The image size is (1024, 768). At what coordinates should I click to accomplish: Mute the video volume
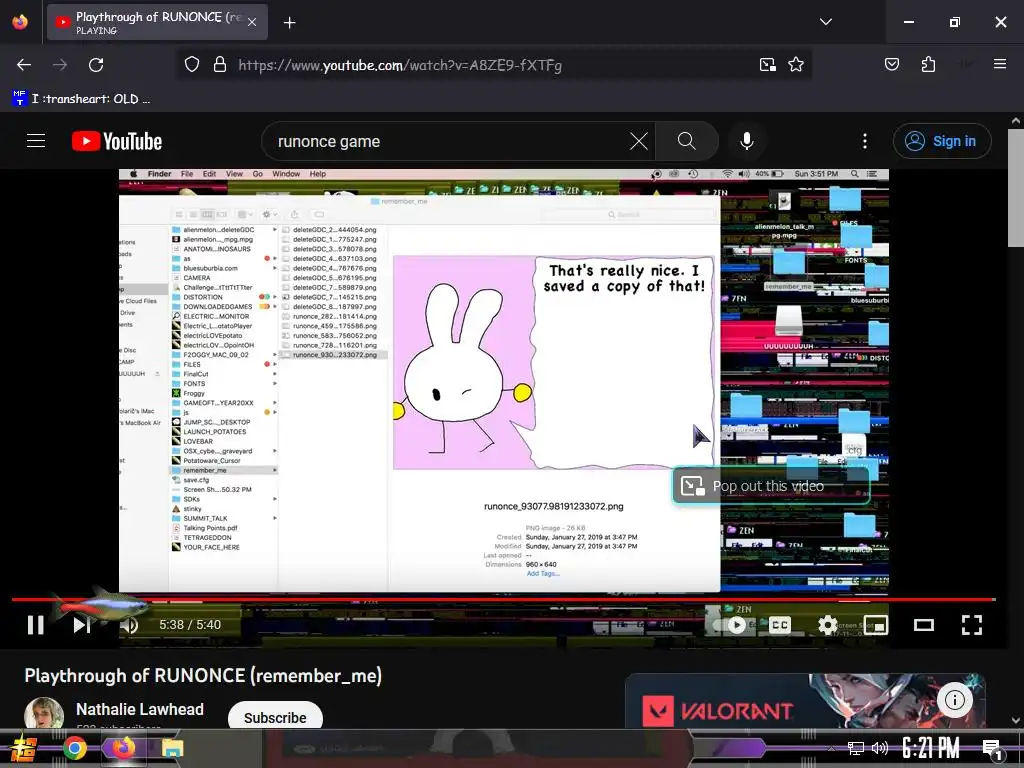click(x=129, y=625)
